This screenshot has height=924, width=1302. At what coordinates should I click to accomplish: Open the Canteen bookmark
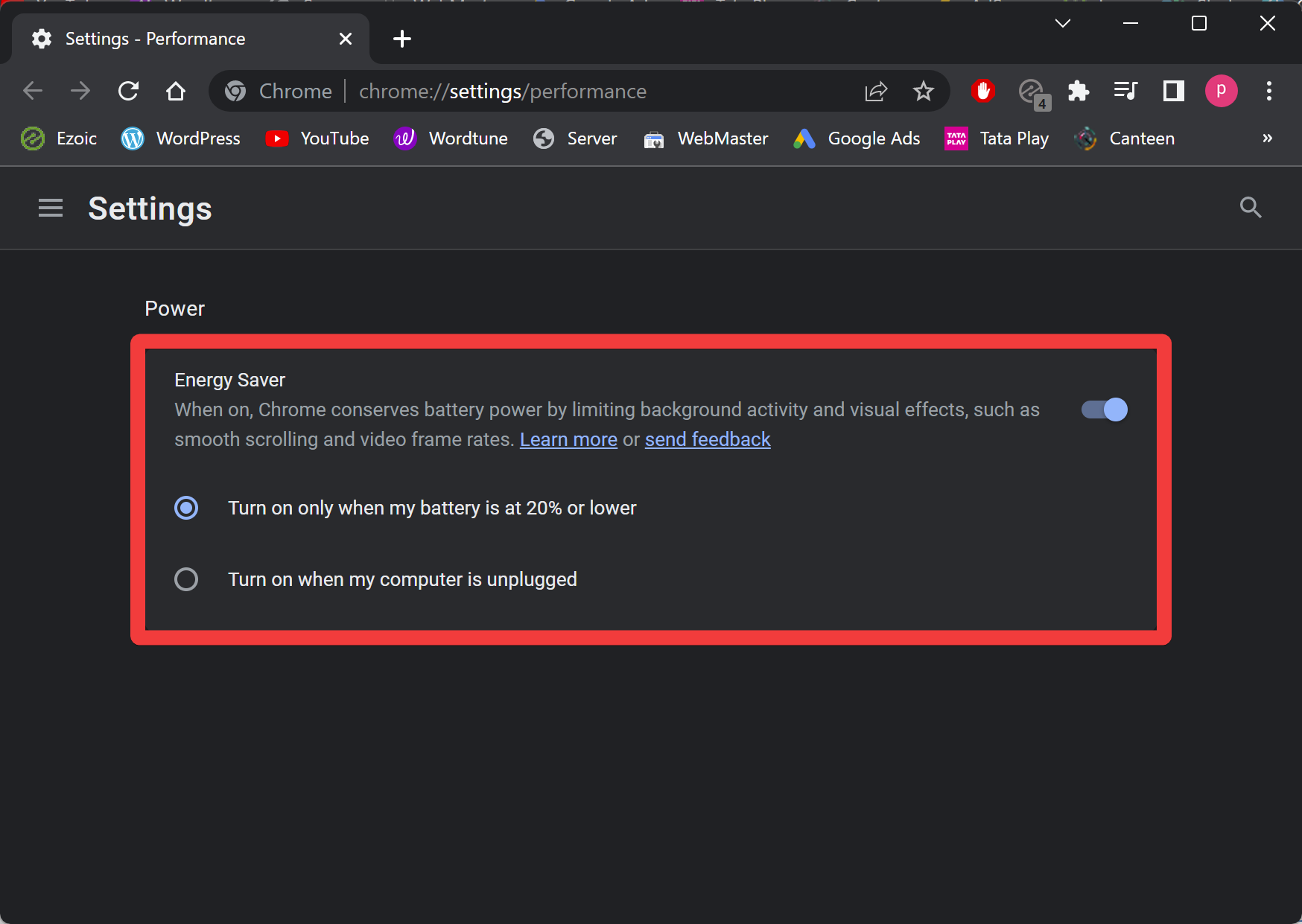pyautogui.click(x=1125, y=138)
